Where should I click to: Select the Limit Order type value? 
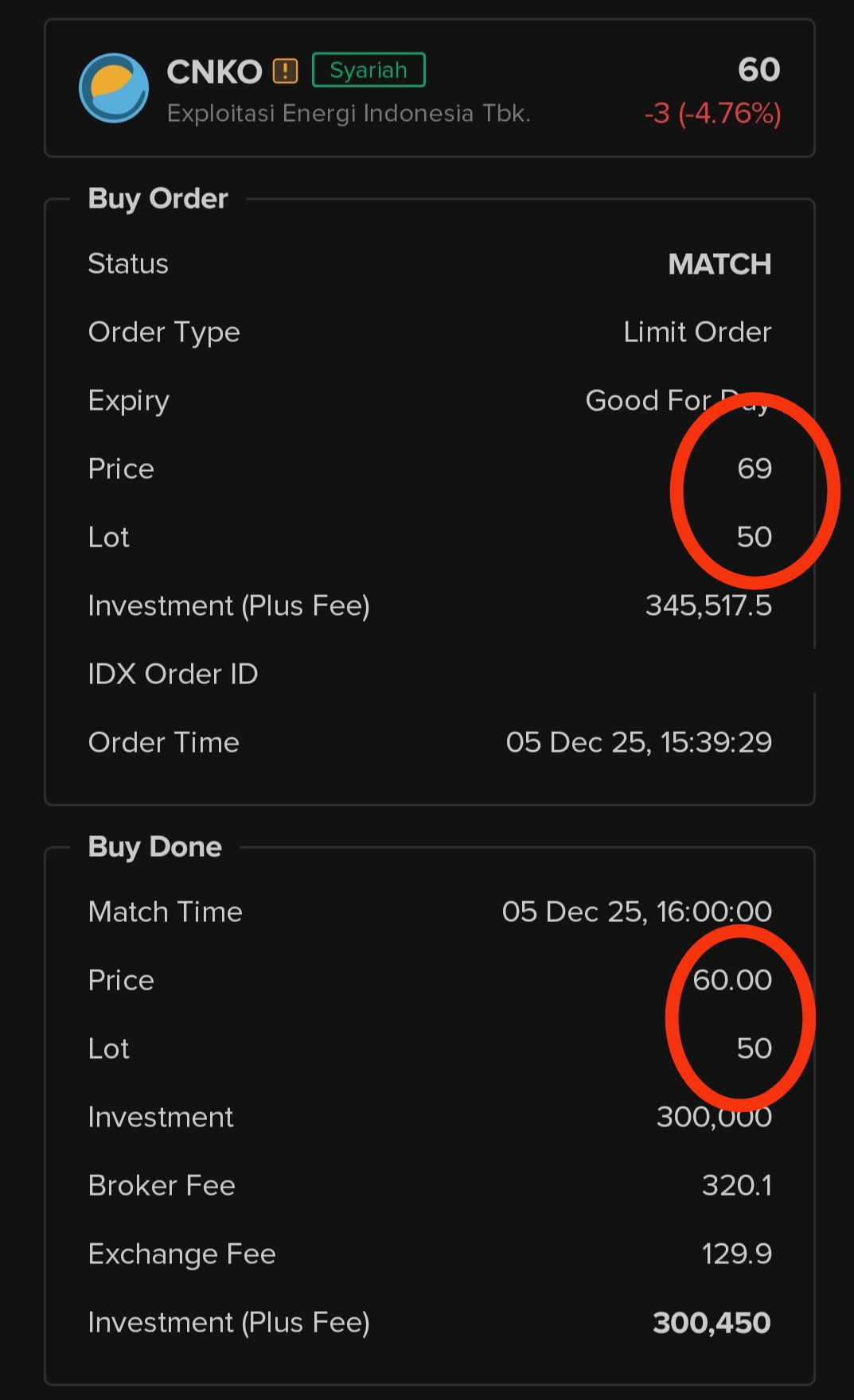tap(697, 332)
